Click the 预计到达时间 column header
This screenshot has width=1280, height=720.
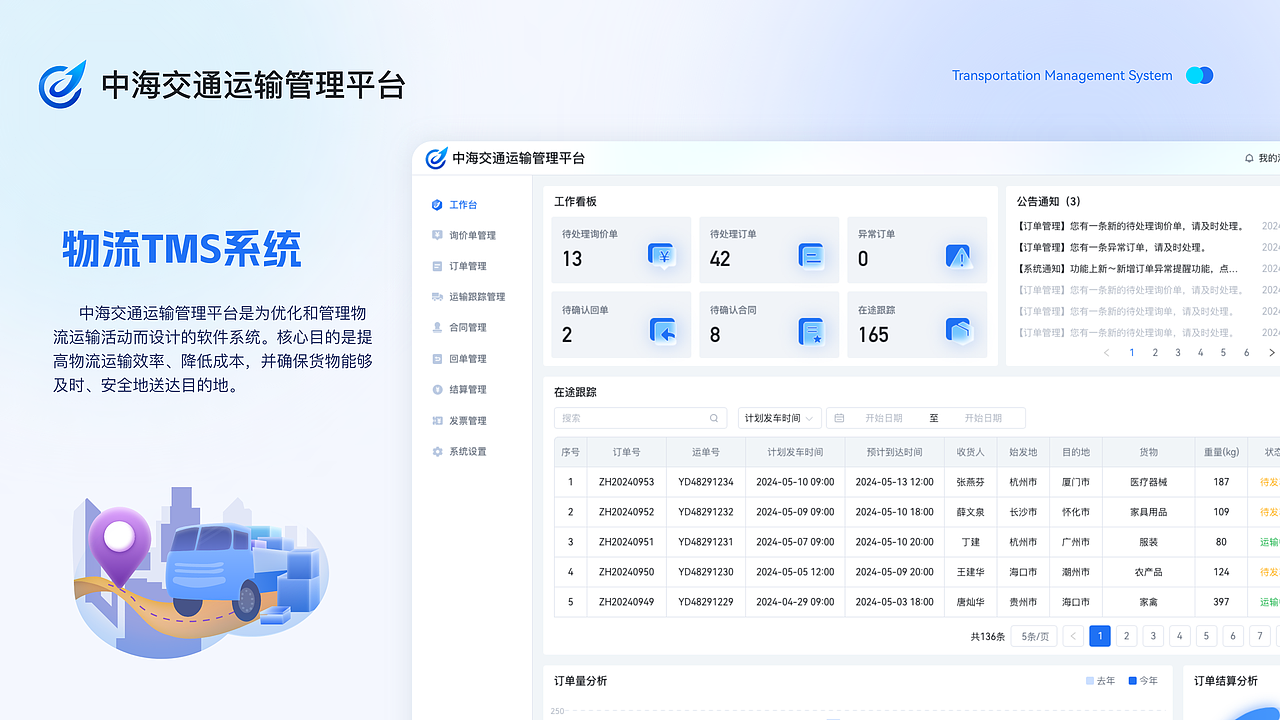(894, 452)
